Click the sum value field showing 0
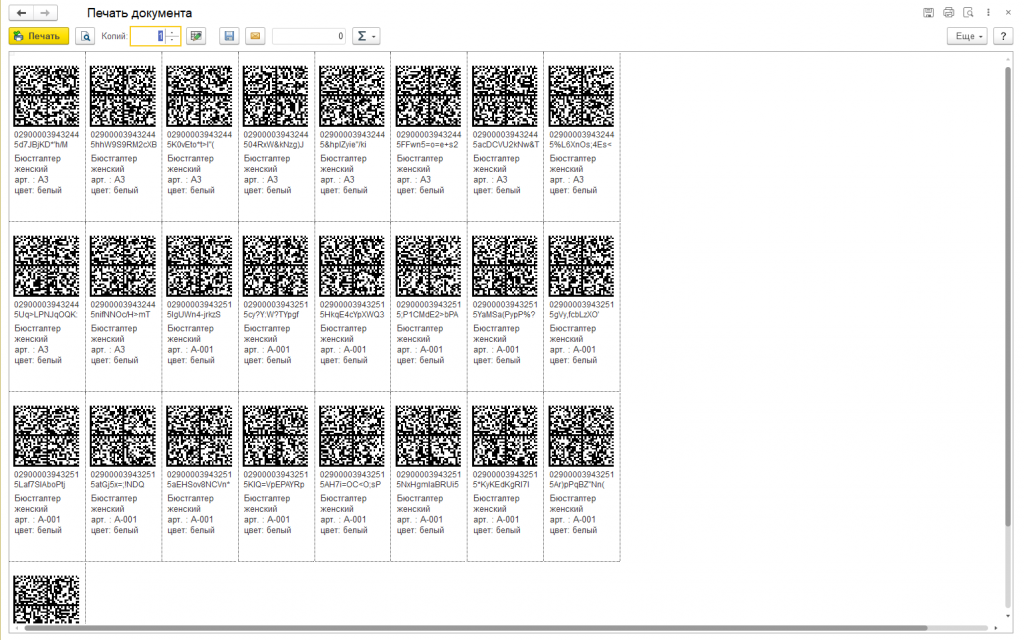 point(309,36)
